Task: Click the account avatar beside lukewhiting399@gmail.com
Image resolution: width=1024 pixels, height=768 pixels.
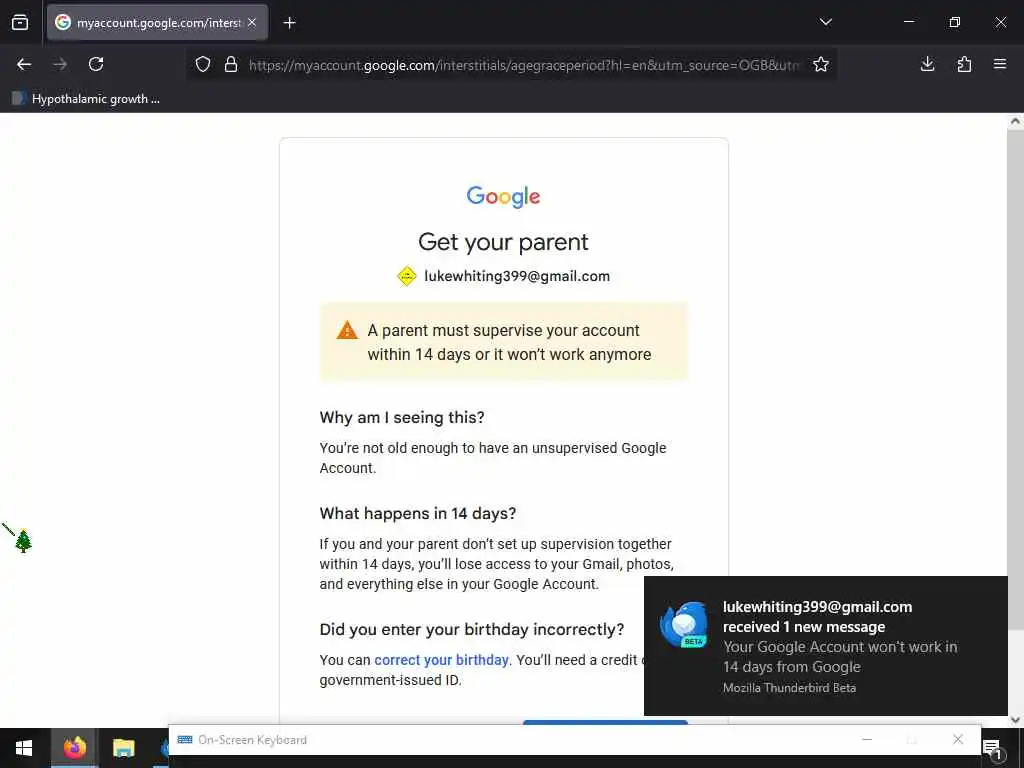Action: tap(407, 276)
